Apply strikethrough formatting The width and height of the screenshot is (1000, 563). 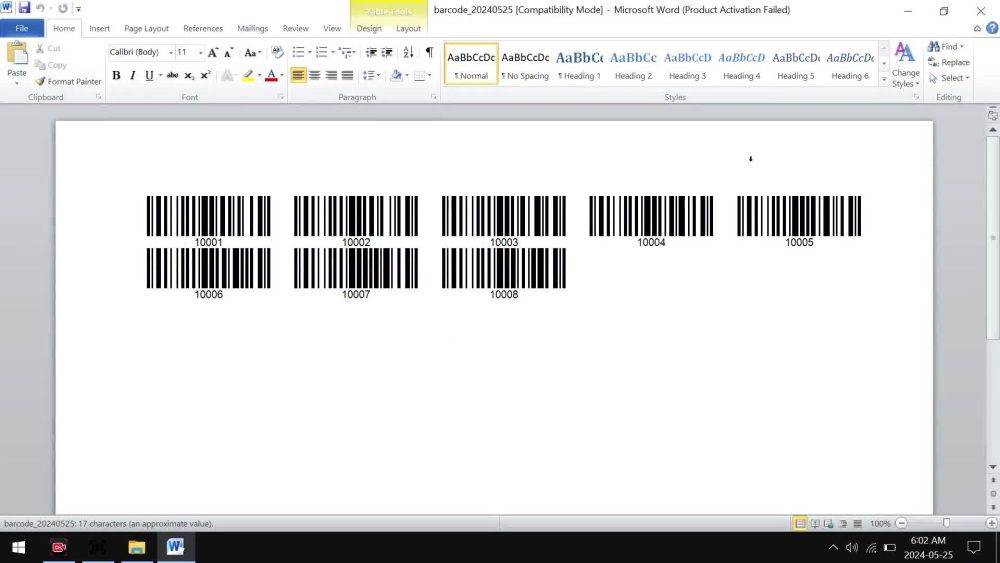[172, 75]
